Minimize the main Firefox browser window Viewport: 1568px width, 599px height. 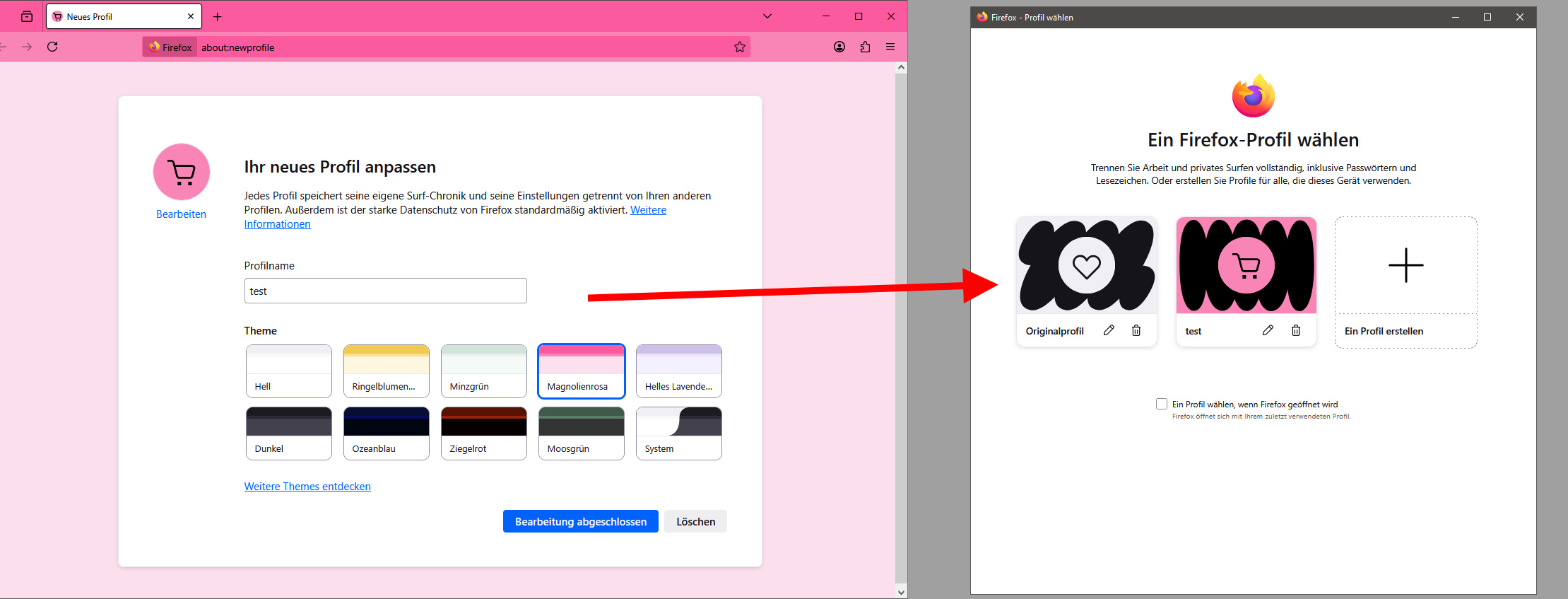pyautogui.click(x=826, y=16)
